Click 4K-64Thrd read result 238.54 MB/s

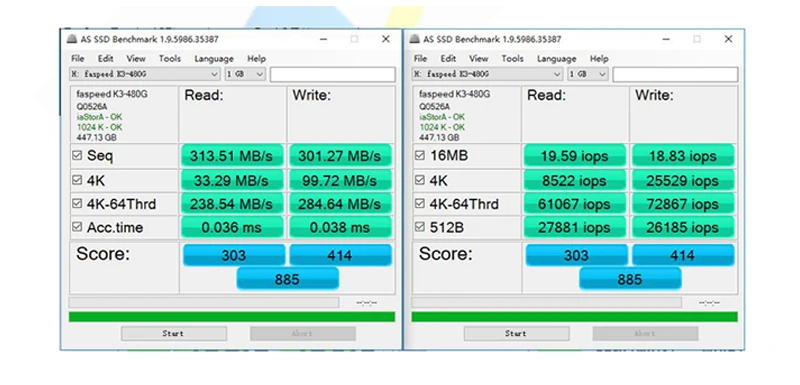(232, 204)
